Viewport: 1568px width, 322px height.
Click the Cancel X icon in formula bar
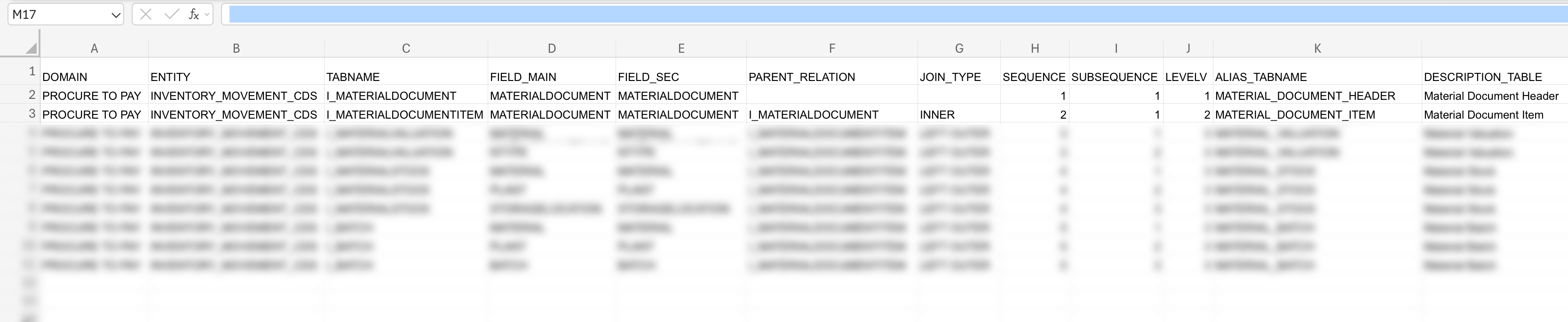coord(145,15)
